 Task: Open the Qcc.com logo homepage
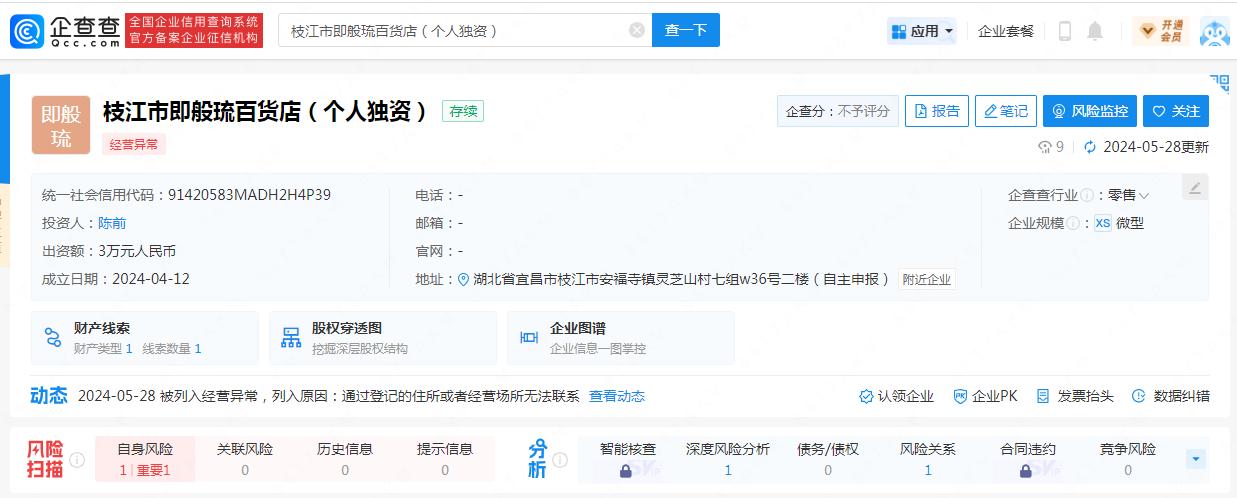coord(66,31)
